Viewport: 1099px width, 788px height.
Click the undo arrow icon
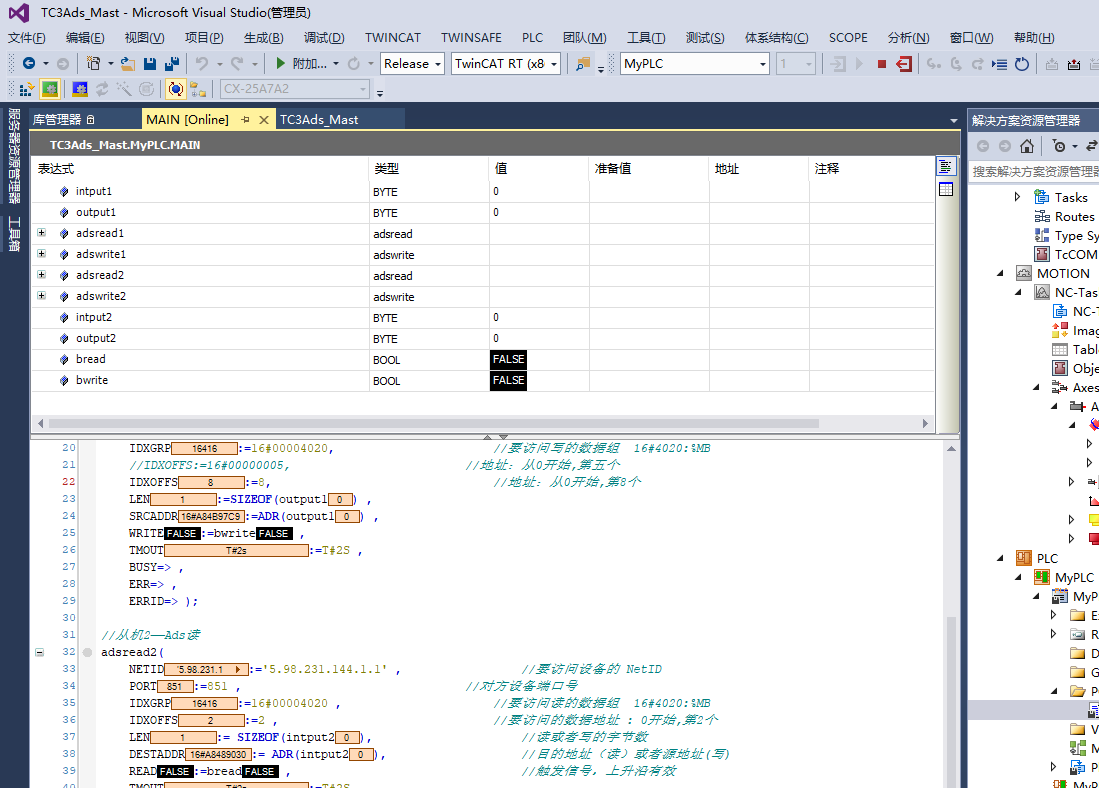coord(202,64)
